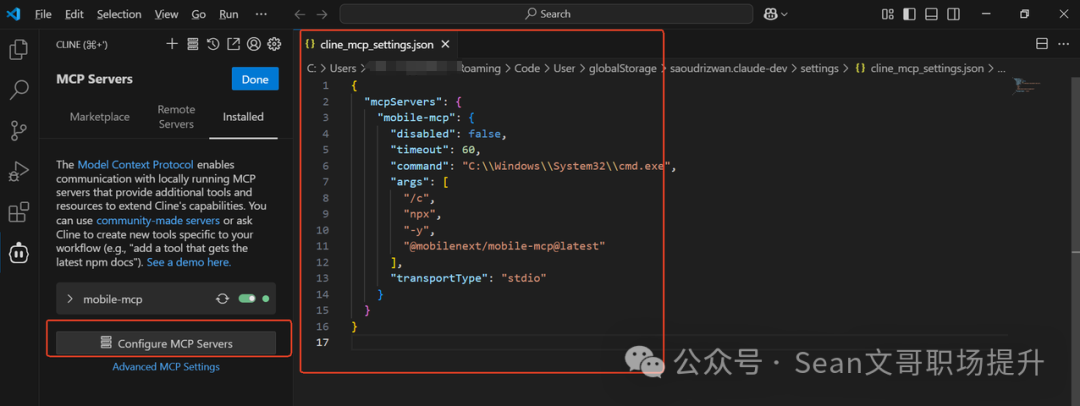This screenshot has width=1080, height=406.
Task: Toggle the secondary side bar visibility
Action: (x=953, y=14)
